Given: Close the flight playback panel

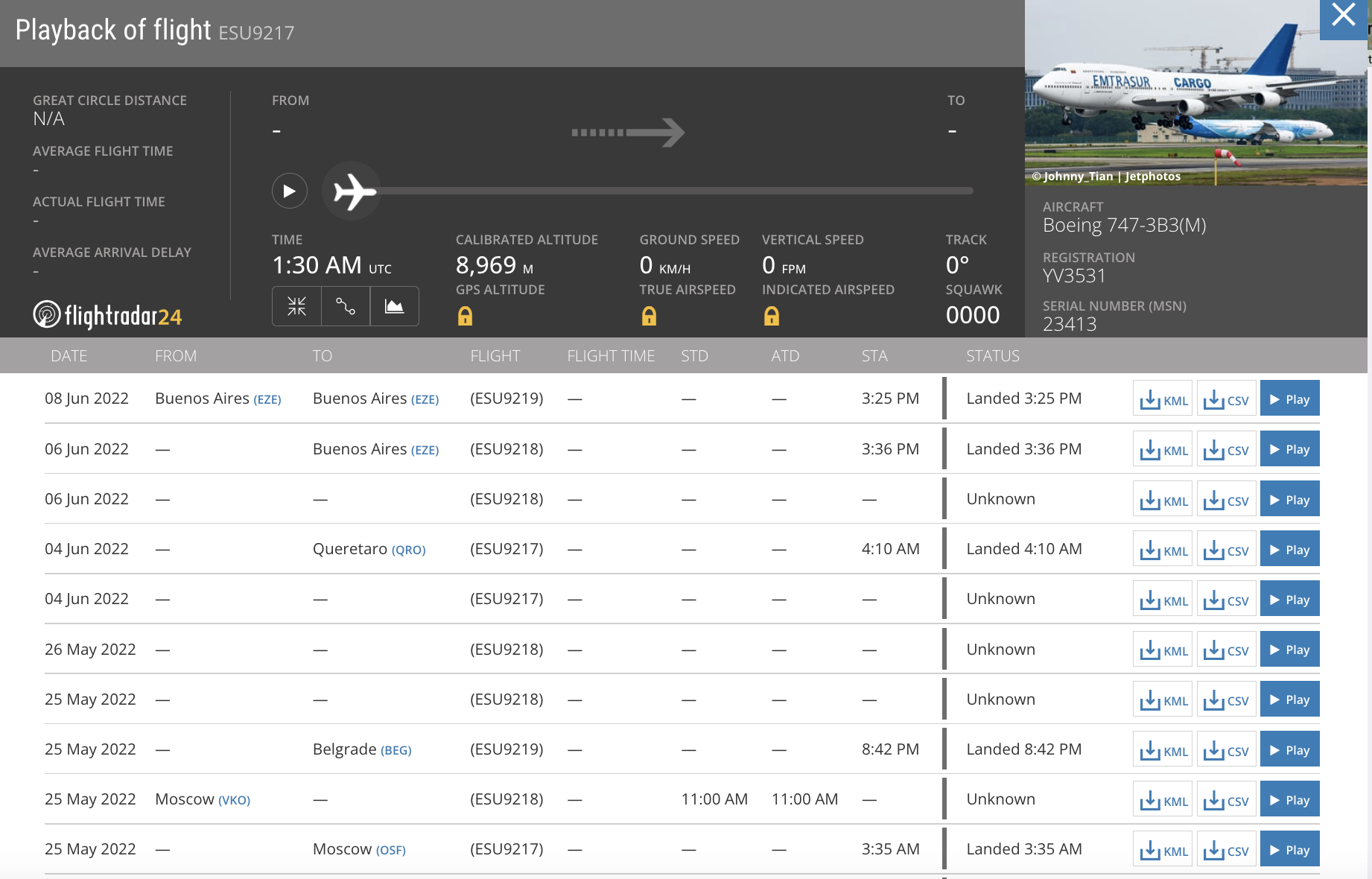Looking at the screenshot, I should (1344, 16).
